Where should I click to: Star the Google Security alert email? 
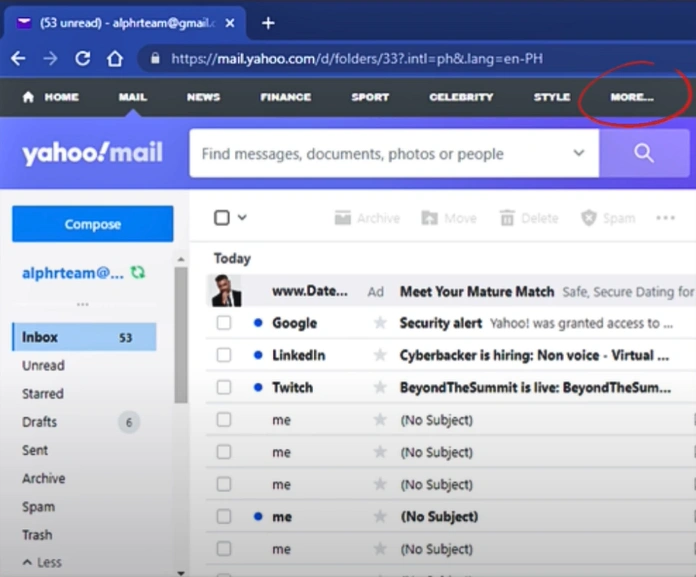pyautogui.click(x=380, y=323)
